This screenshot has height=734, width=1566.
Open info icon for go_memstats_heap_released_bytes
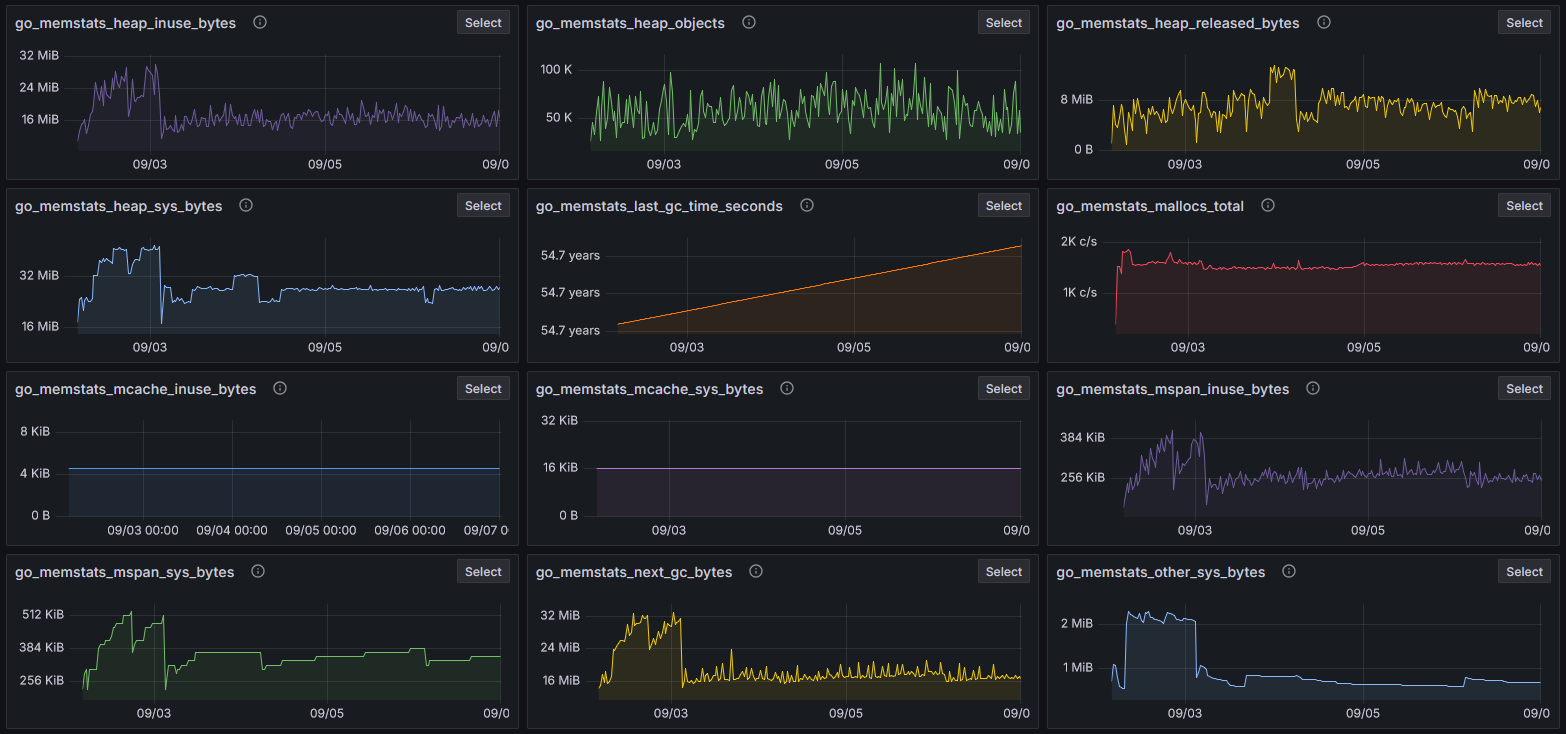[x=1324, y=22]
